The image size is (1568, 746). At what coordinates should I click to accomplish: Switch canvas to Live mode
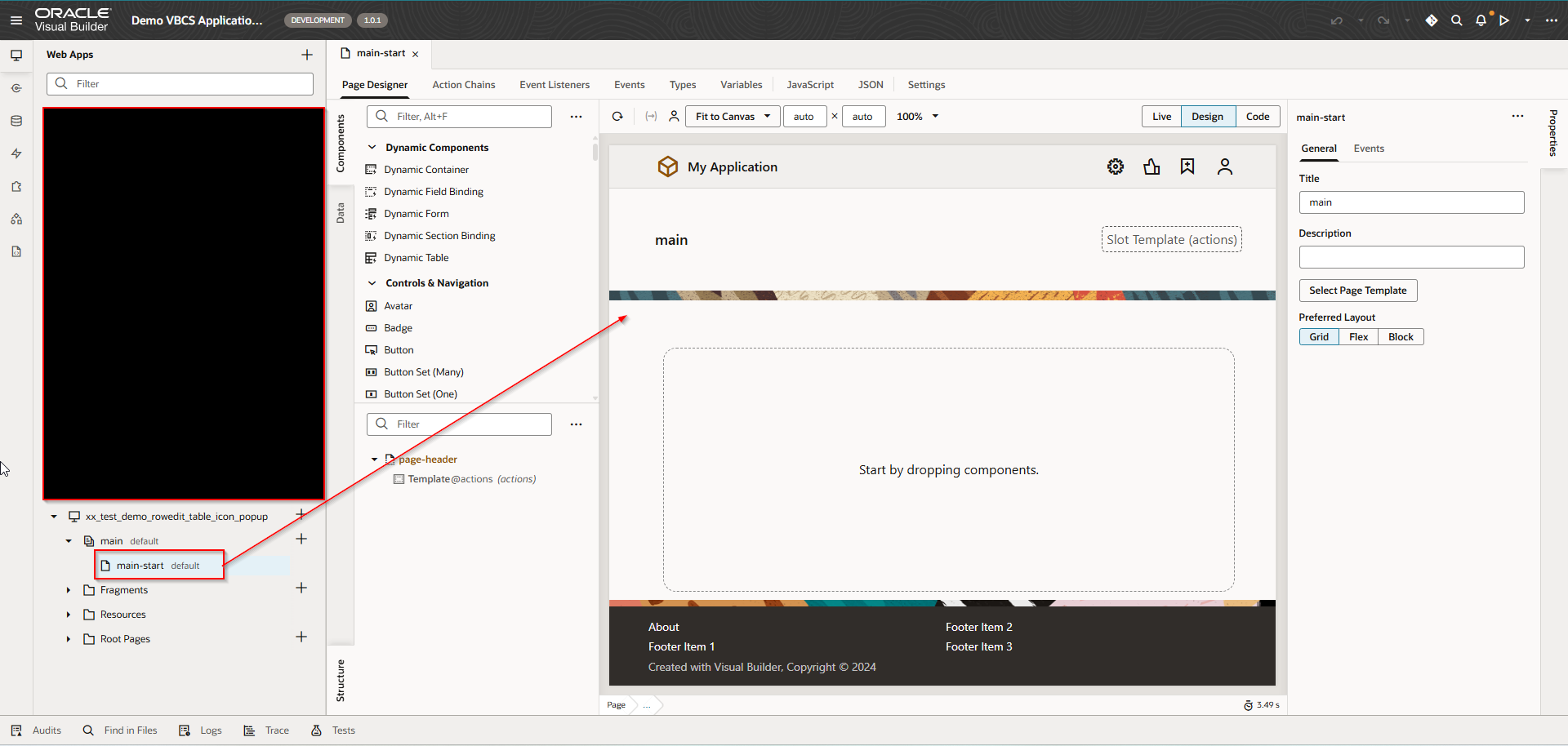tap(1161, 117)
